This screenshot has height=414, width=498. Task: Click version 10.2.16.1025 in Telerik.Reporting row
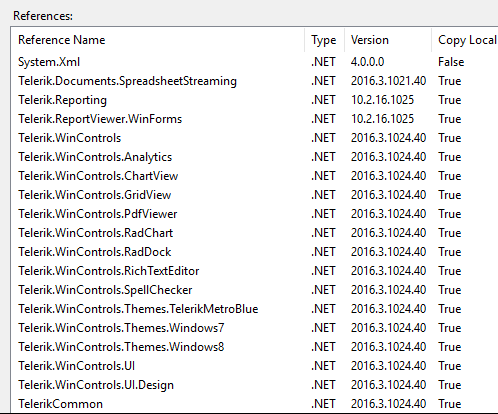coord(382,100)
